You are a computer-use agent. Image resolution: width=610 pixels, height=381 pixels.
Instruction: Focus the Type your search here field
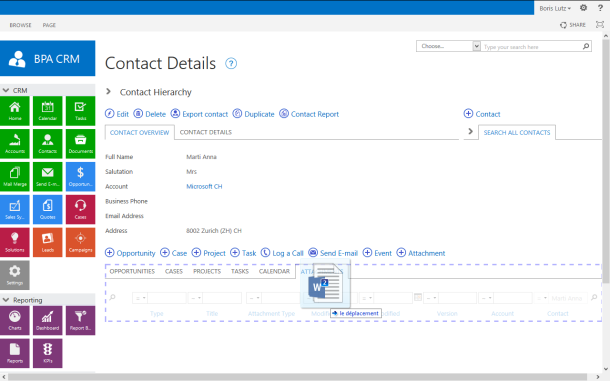click(531, 47)
